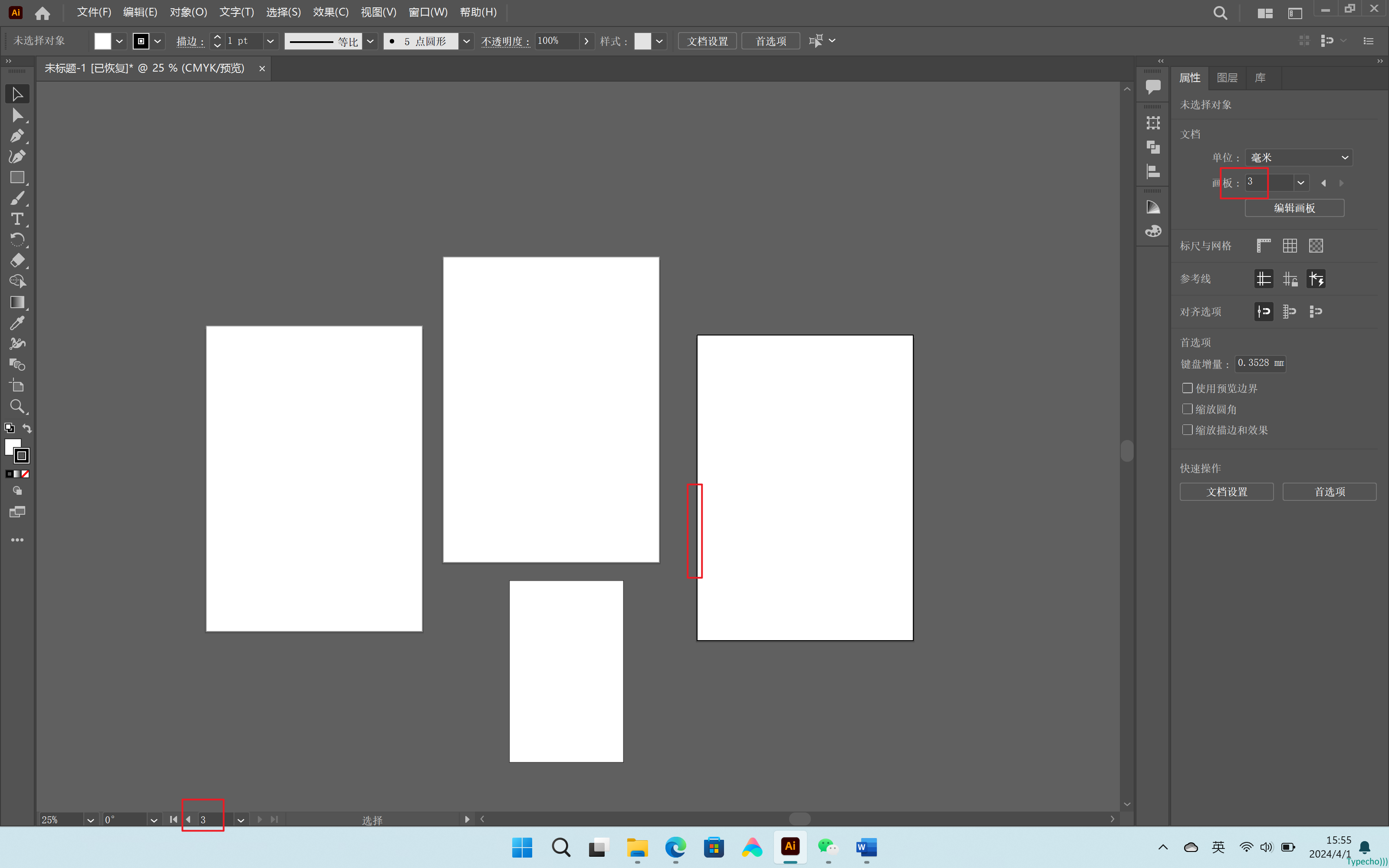Check Scale Corners (缩放圆角)
Screen dimensions: 1389x868
click(1188, 409)
